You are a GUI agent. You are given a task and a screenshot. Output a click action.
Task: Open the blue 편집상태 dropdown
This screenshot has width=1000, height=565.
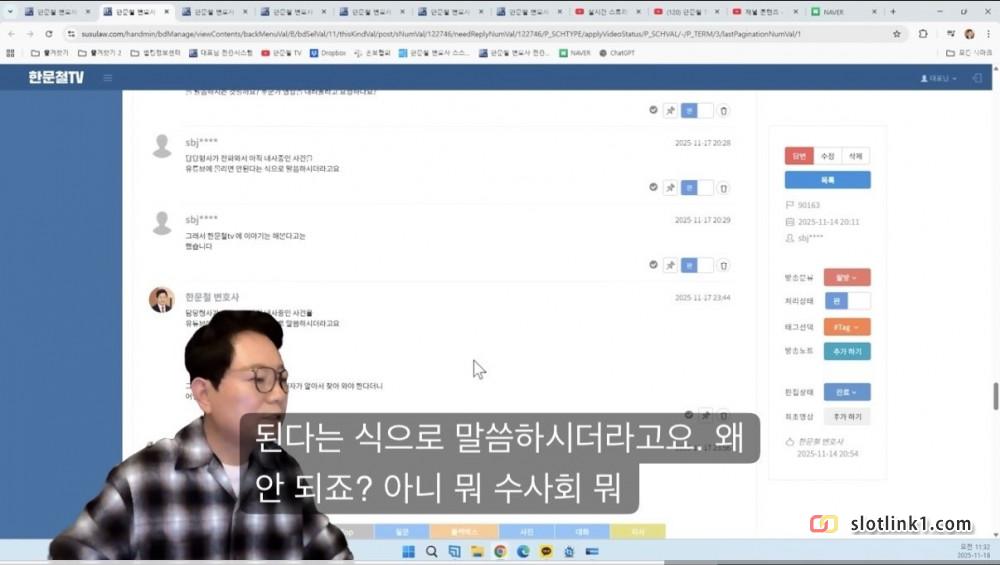847,392
